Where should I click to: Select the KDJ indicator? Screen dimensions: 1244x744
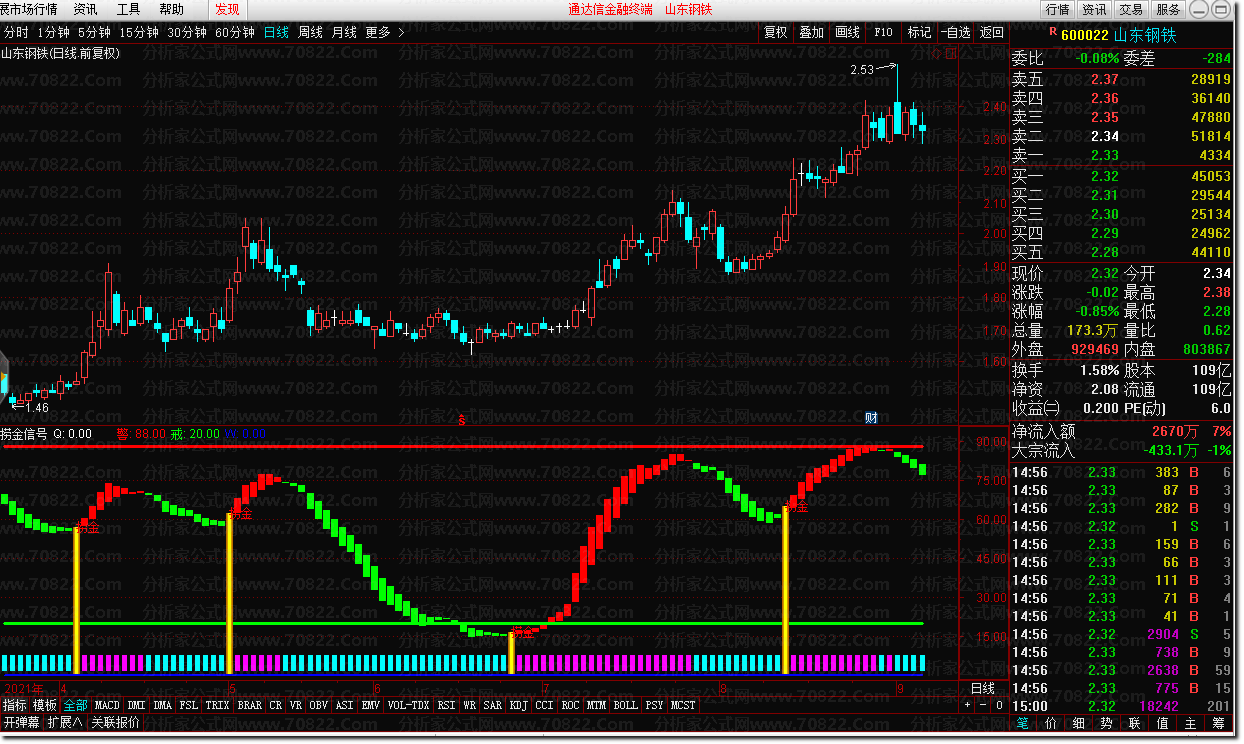click(518, 705)
